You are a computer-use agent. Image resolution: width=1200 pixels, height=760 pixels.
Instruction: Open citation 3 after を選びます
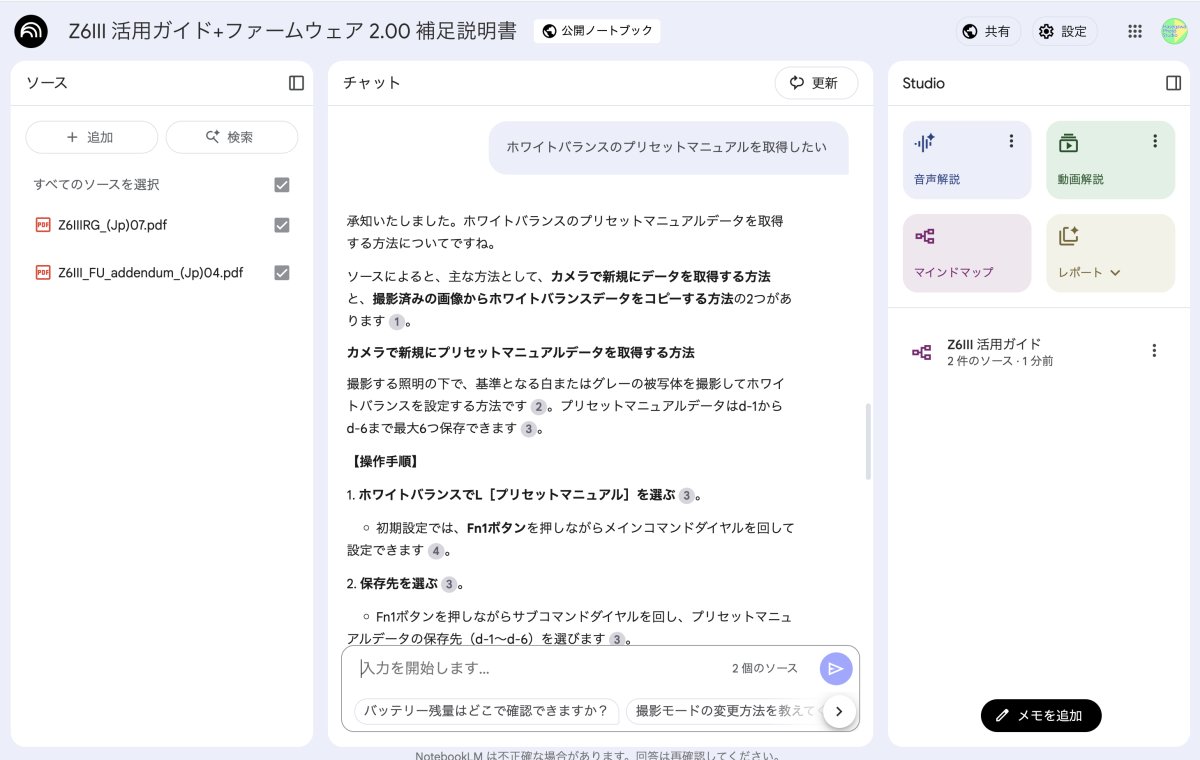pos(618,639)
